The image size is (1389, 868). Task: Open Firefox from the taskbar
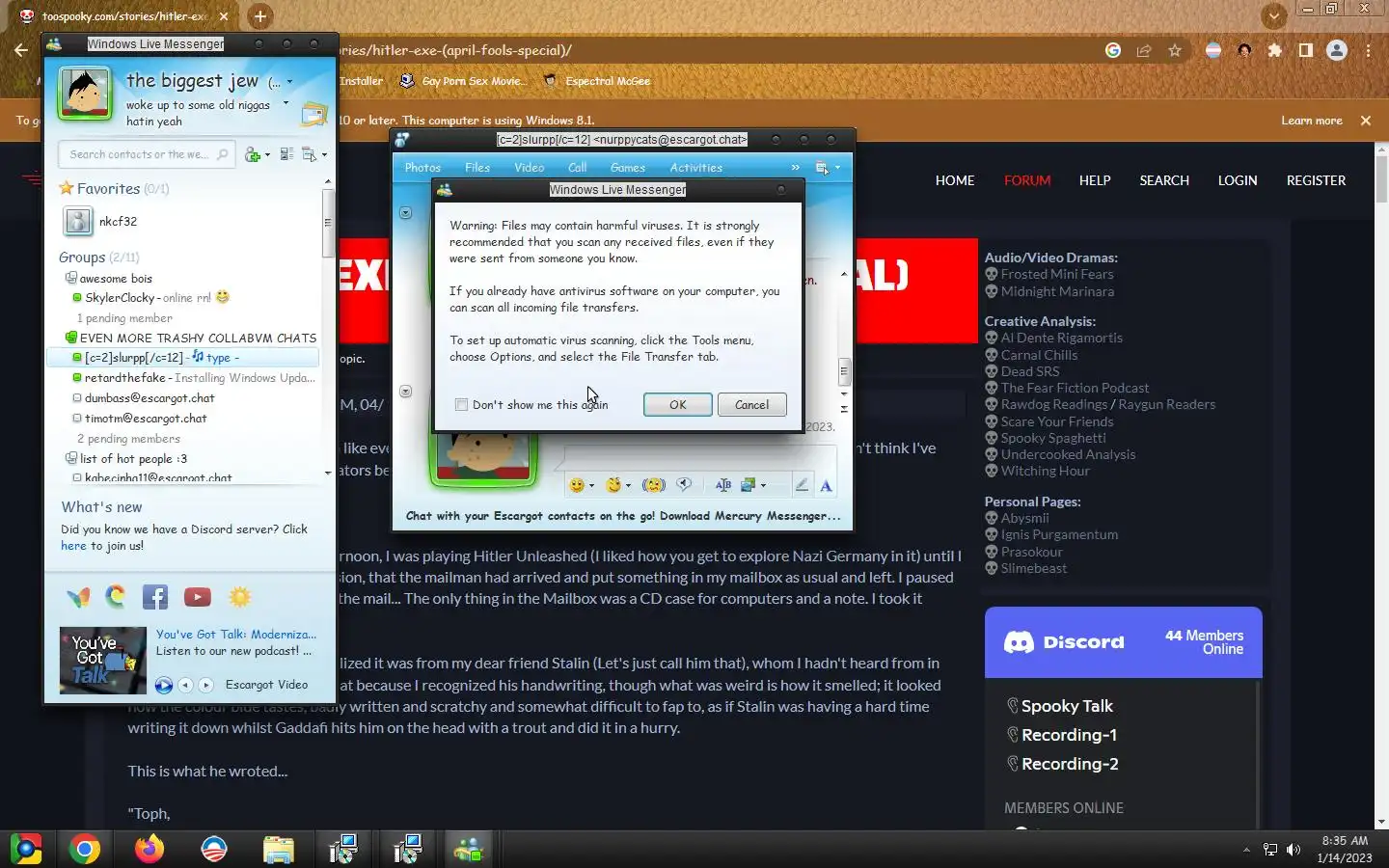click(x=150, y=849)
